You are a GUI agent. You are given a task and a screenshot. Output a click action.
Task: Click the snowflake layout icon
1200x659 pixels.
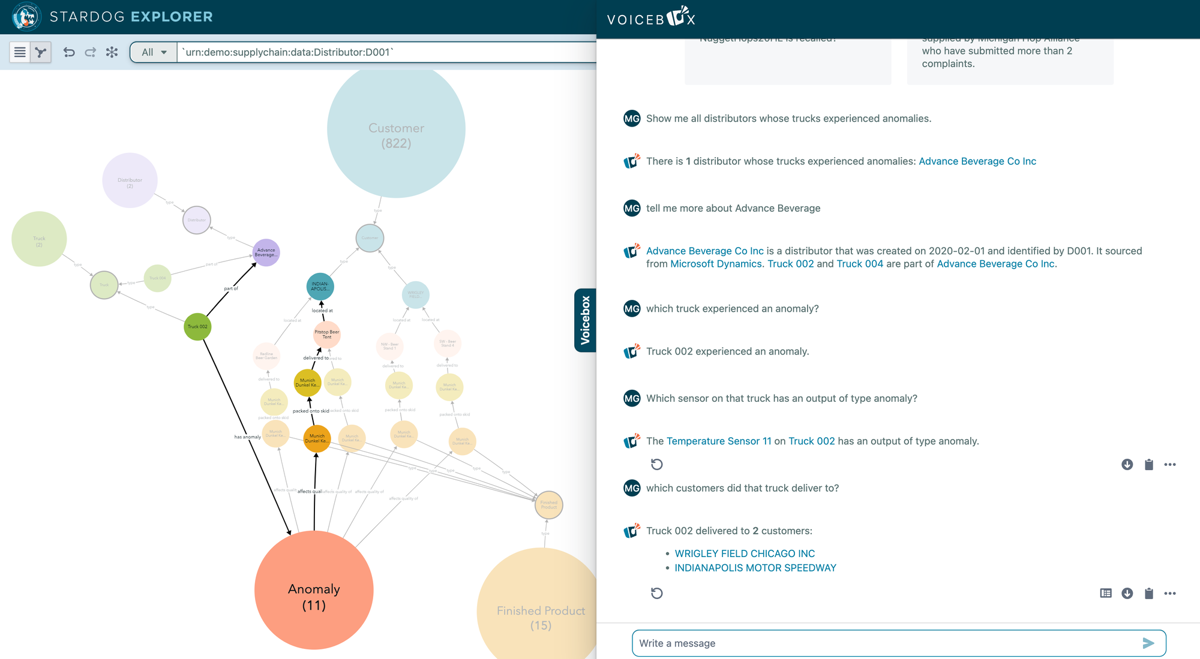(x=112, y=52)
